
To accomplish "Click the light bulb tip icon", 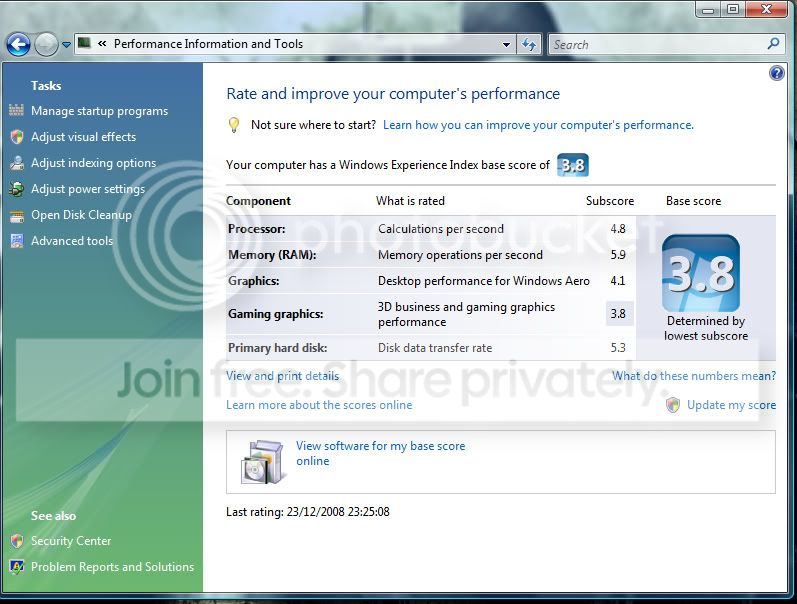I will pyautogui.click(x=233, y=125).
